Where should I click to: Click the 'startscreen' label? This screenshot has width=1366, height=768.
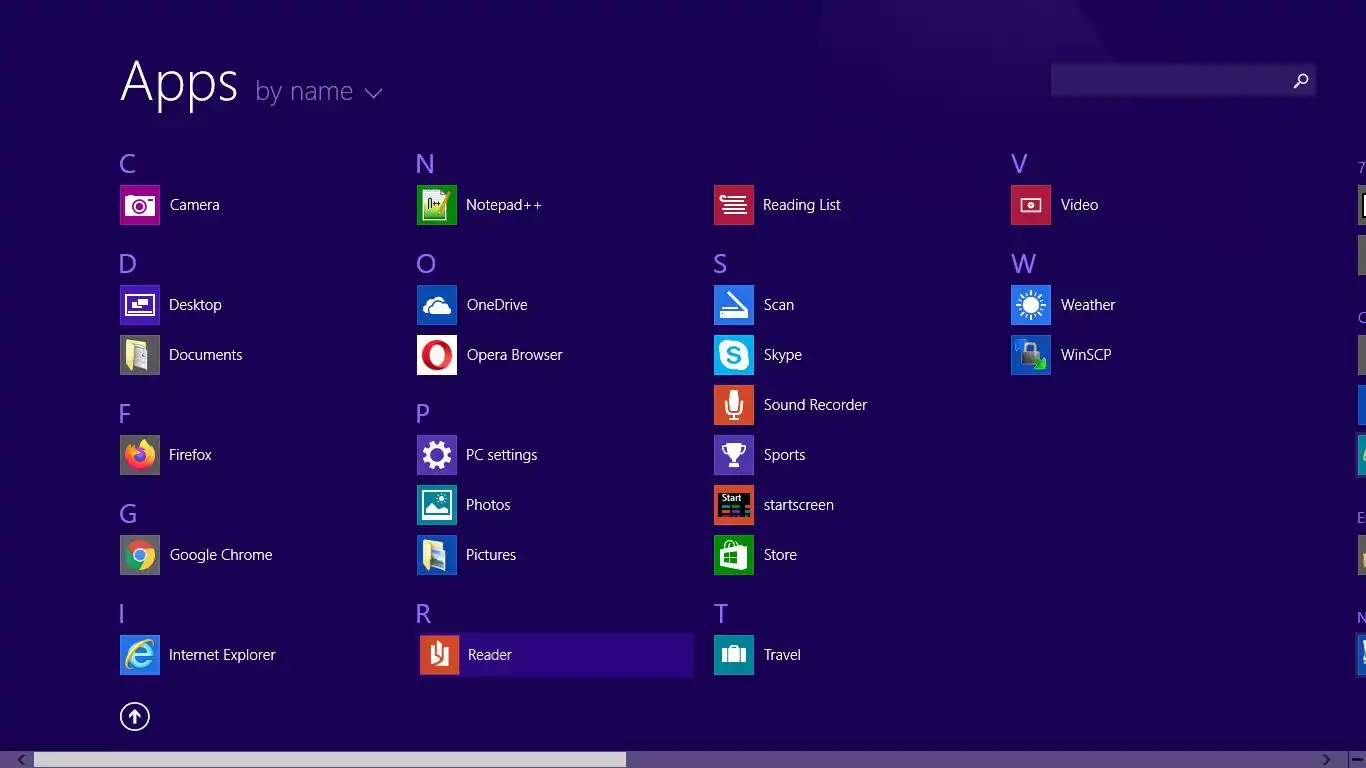click(799, 505)
